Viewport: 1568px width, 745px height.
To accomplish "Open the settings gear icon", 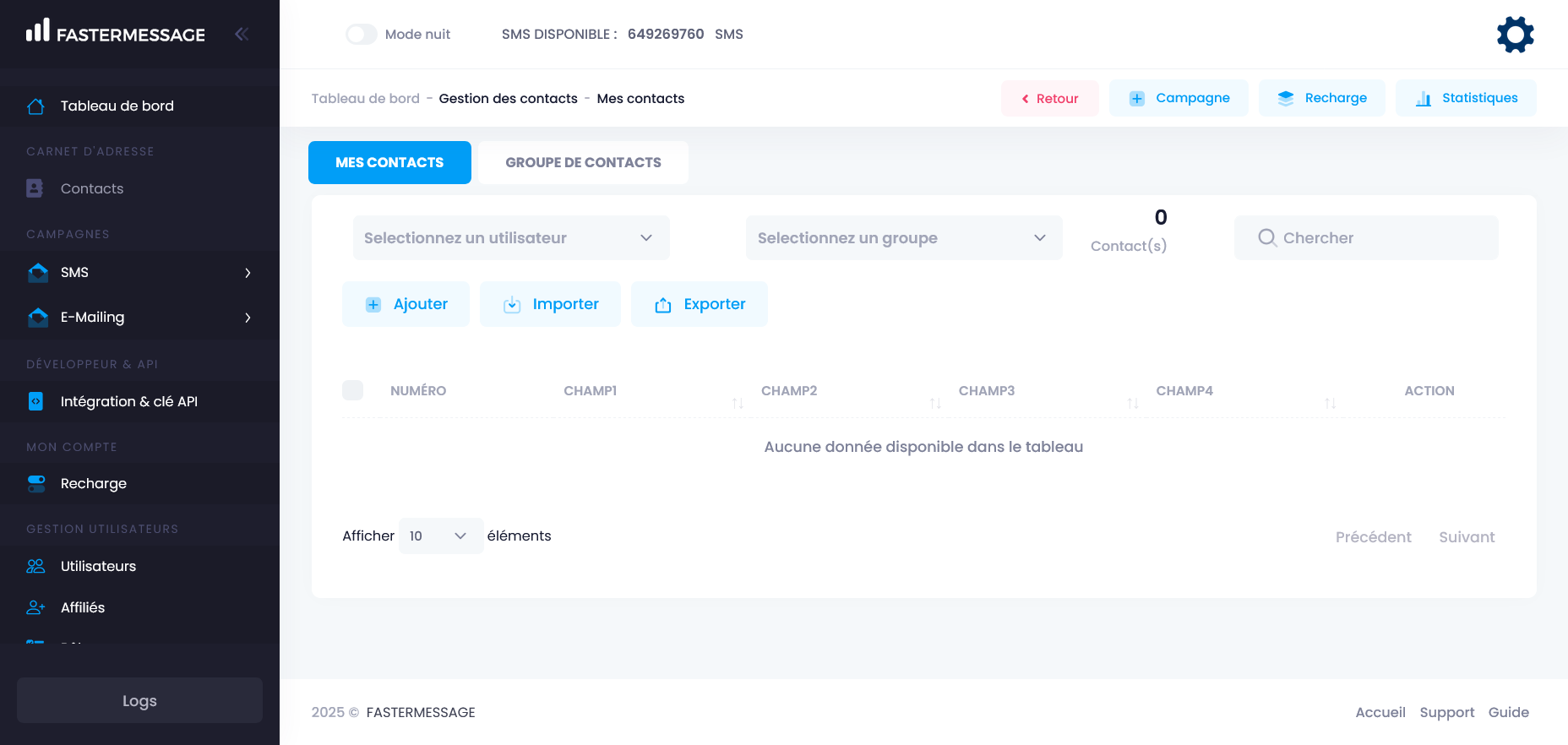I will pyautogui.click(x=1515, y=35).
